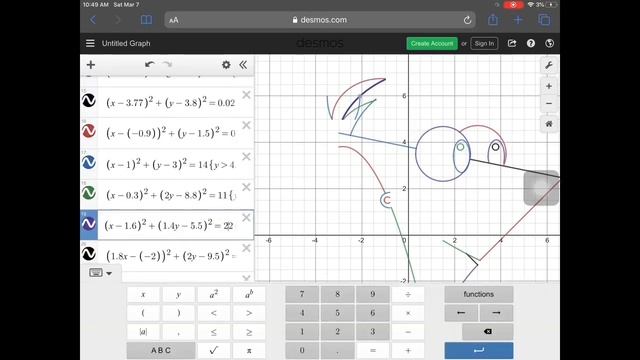Tap the number 0 key
The height and width of the screenshot is (360, 640).
[x=302, y=351]
